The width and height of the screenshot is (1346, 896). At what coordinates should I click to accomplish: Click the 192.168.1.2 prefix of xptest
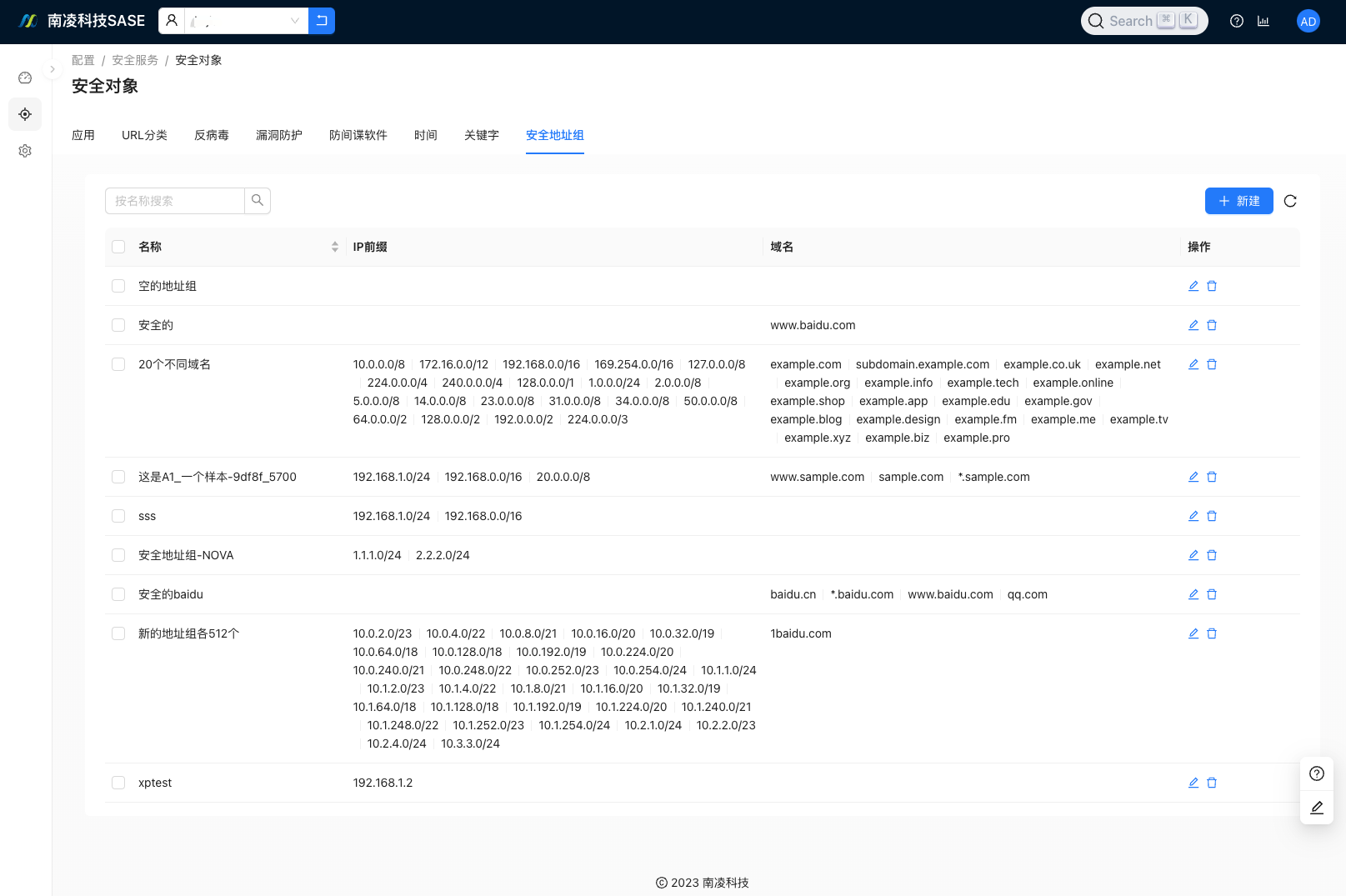coord(383,783)
